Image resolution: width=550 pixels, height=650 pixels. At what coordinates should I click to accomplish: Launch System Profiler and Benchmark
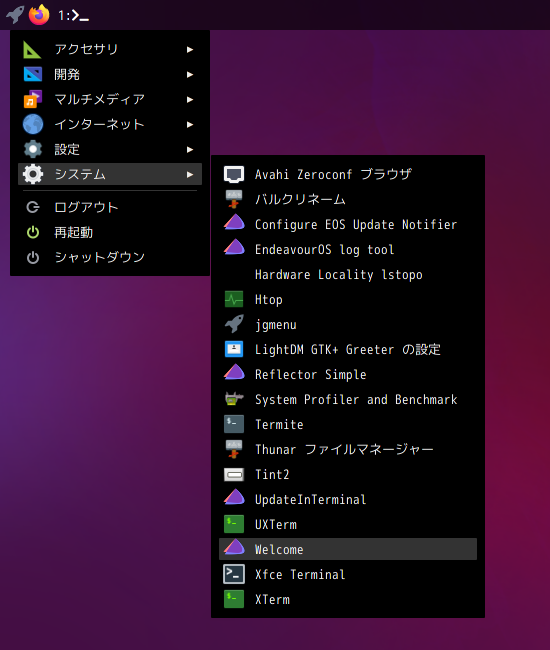[x=348, y=399]
